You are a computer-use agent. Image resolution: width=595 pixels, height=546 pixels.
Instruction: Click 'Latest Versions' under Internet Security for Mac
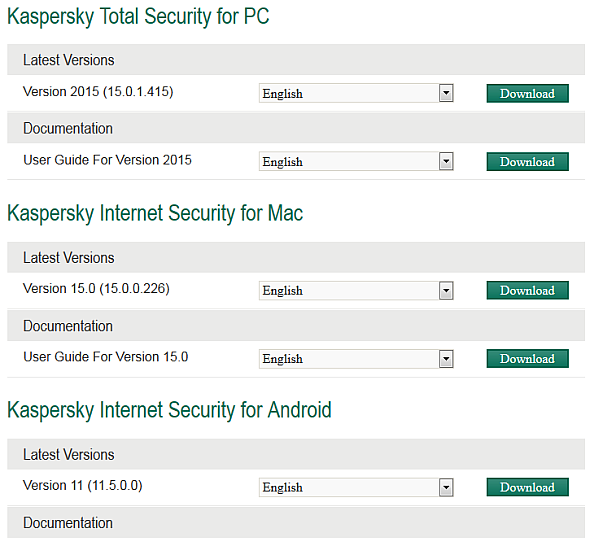pos(68,258)
